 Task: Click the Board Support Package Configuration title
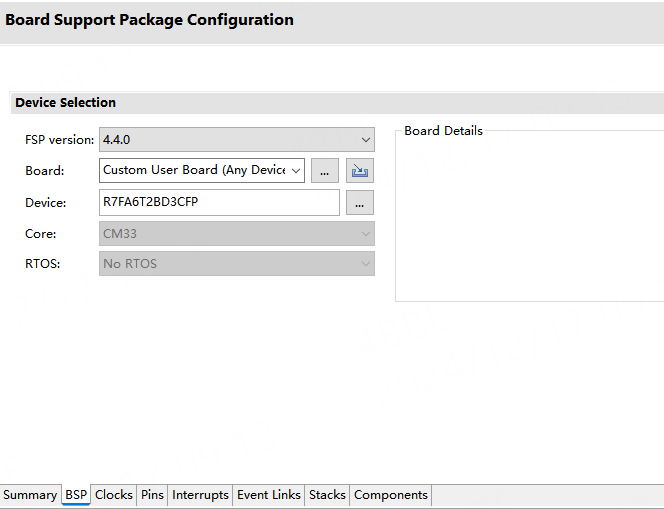pyautogui.click(x=150, y=20)
